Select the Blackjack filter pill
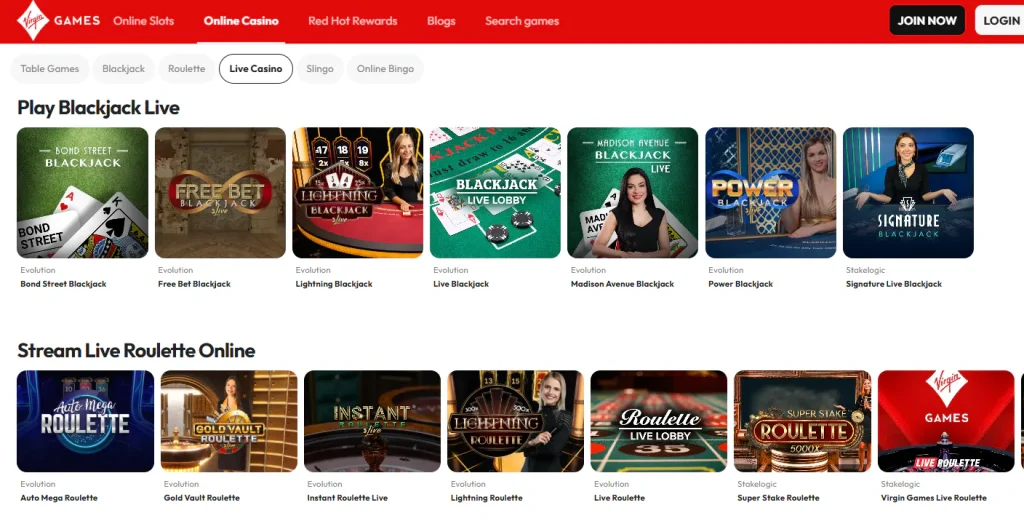This screenshot has width=1024, height=521. [123, 69]
